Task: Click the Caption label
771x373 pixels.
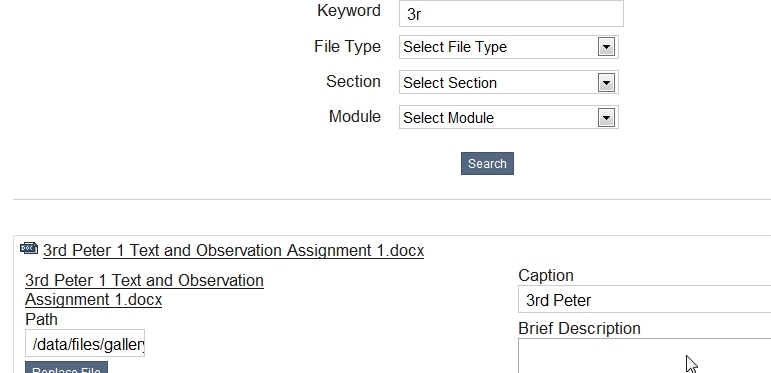Action: [x=546, y=276]
